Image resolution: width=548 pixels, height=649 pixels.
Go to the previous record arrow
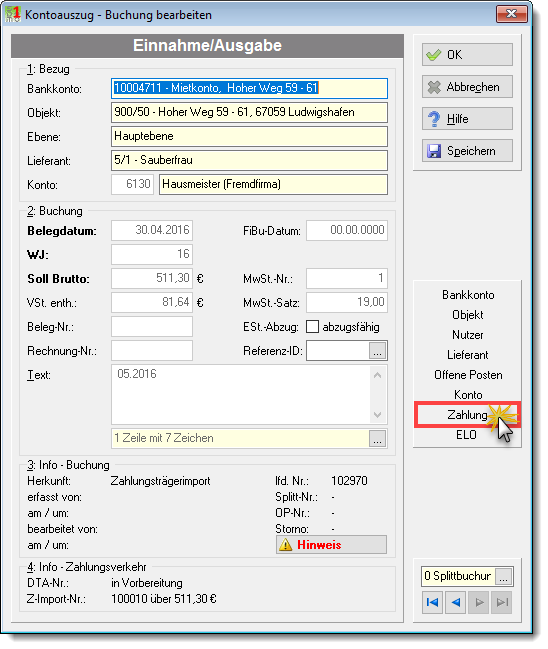456,602
